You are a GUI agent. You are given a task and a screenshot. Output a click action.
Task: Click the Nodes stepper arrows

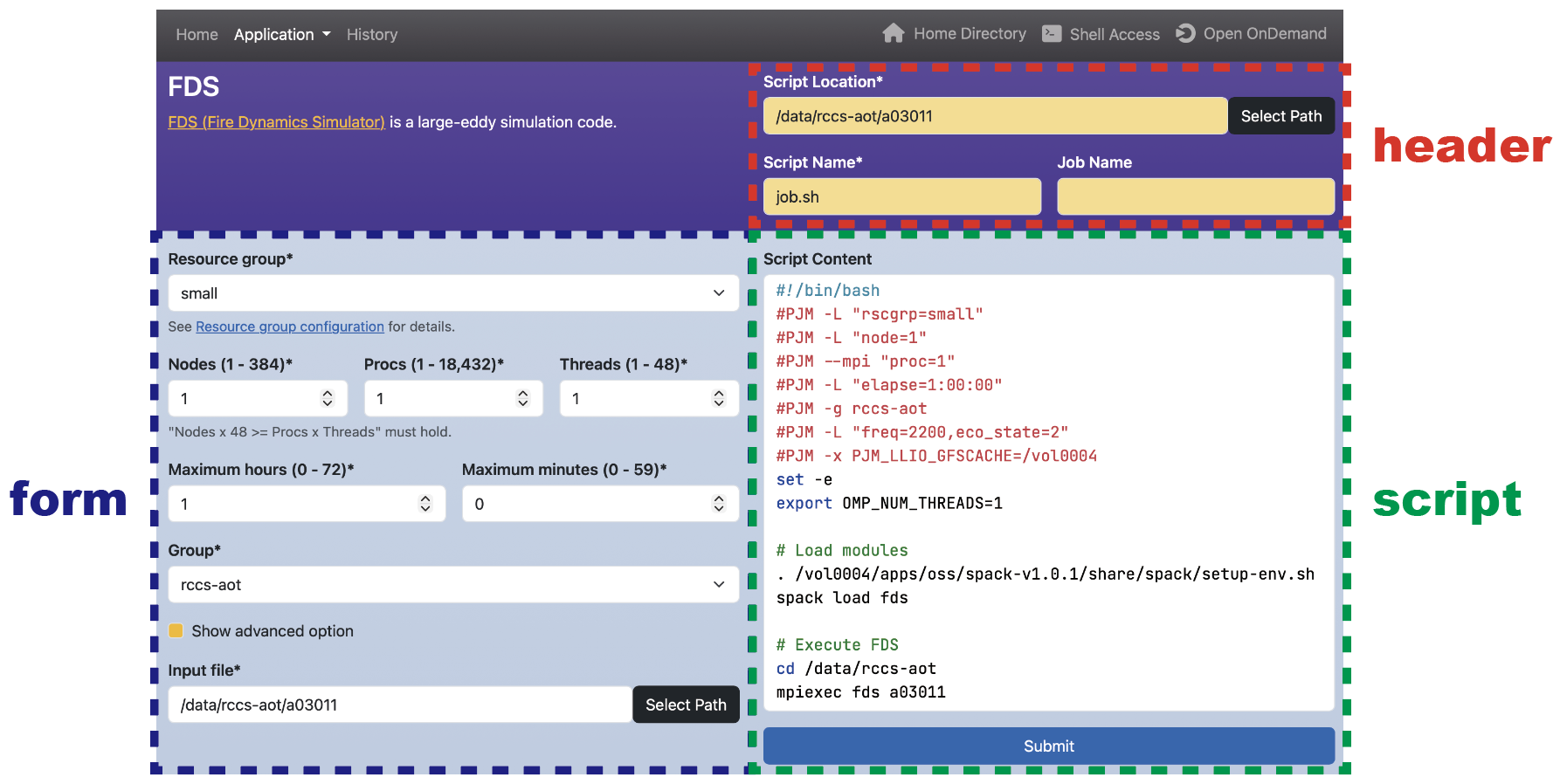pyautogui.click(x=328, y=398)
